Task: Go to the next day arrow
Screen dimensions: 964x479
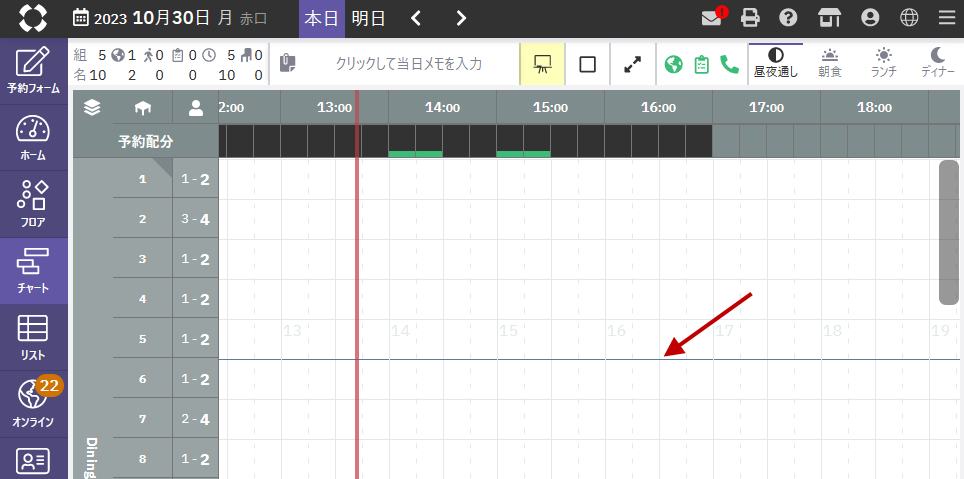Action: (461, 18)
